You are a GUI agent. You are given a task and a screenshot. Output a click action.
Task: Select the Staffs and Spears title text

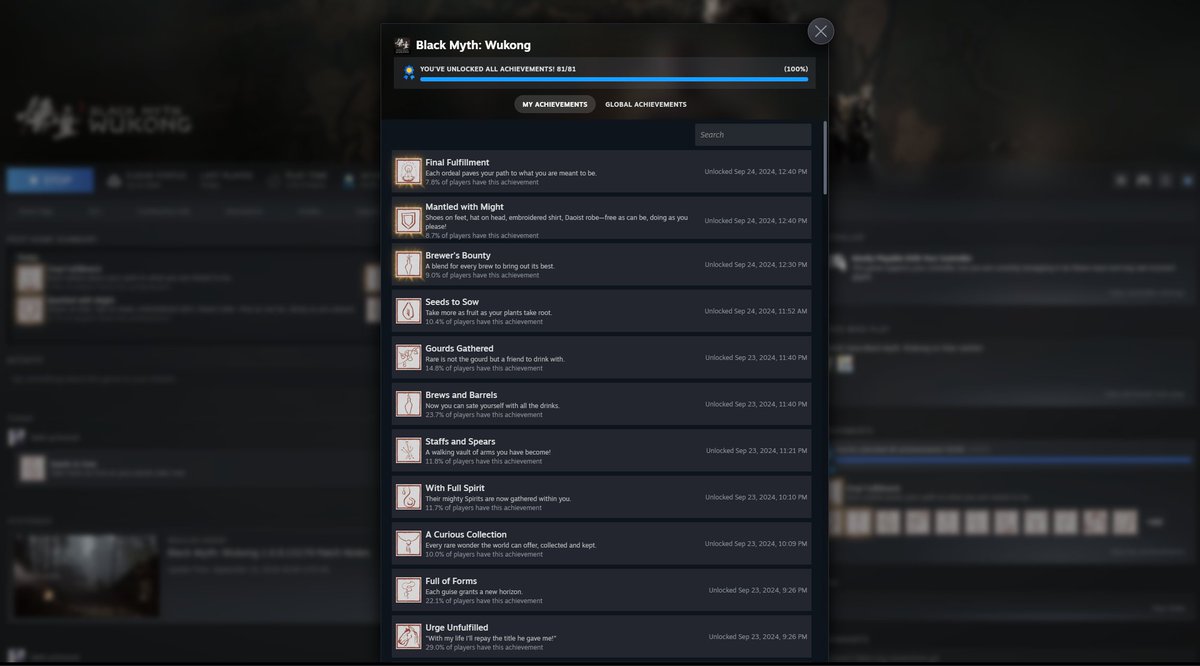point(460,441)
